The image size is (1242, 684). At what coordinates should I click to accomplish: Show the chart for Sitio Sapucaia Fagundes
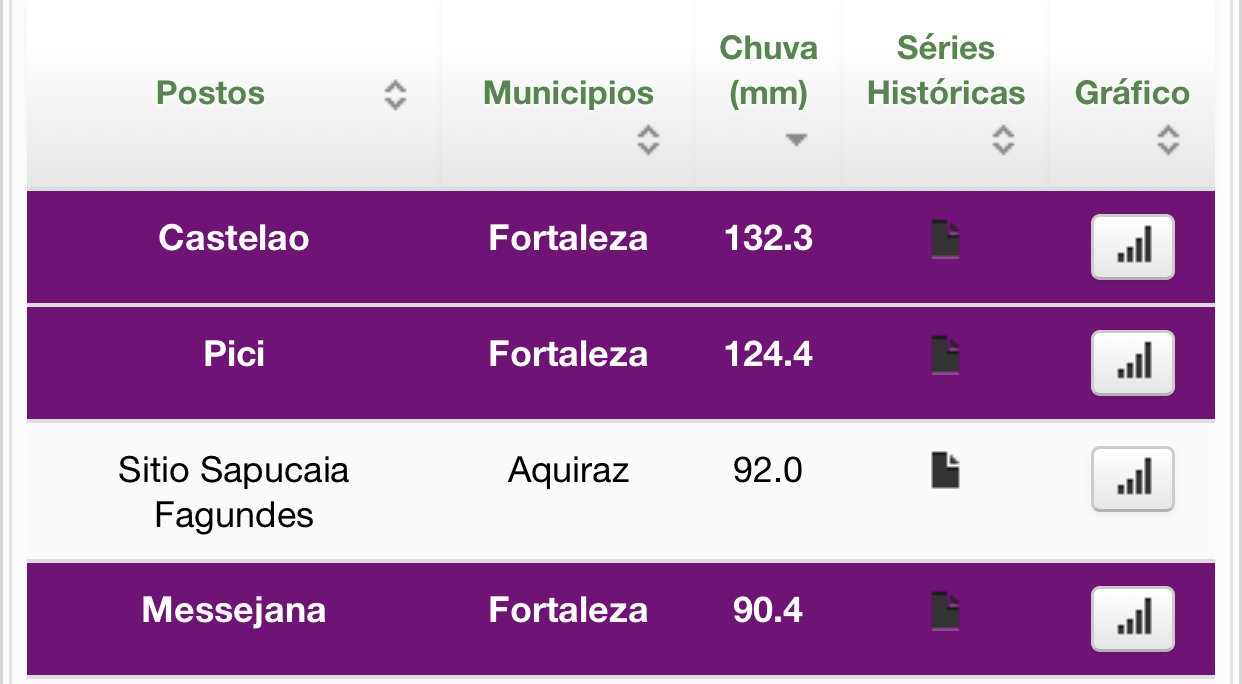1132,478
